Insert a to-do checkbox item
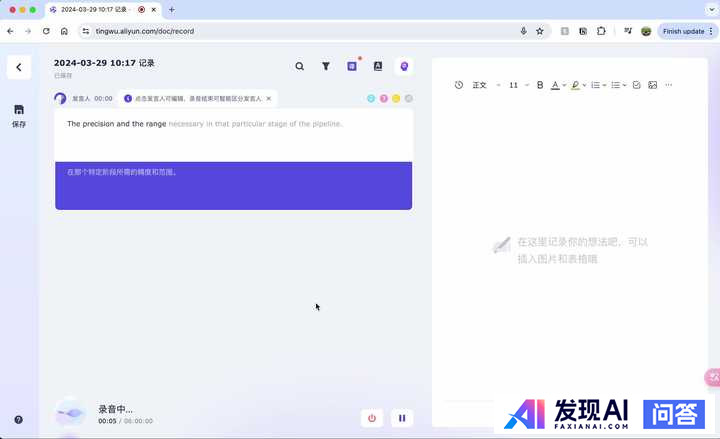Viewport: 720px width, 439px height. (636, 85)
